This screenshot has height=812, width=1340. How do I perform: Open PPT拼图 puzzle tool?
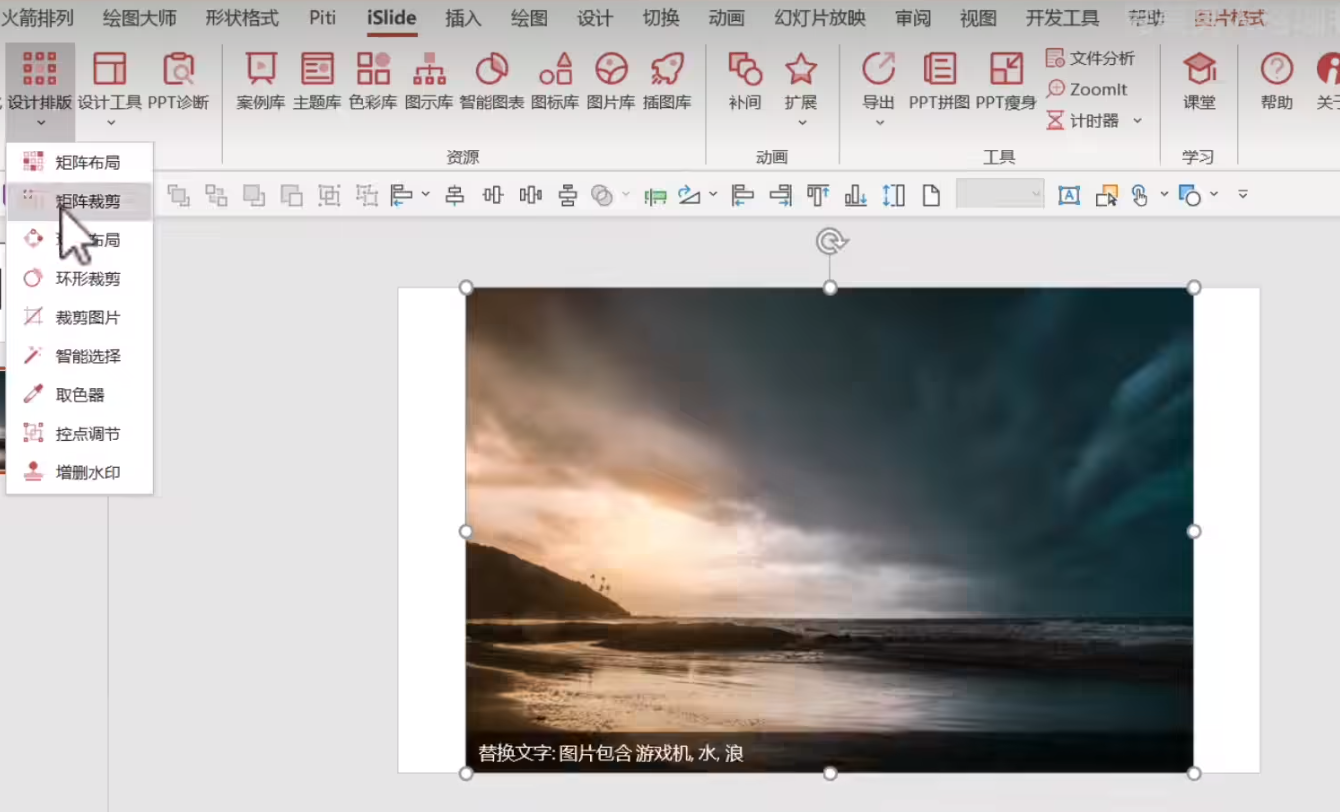pos(939,82)
